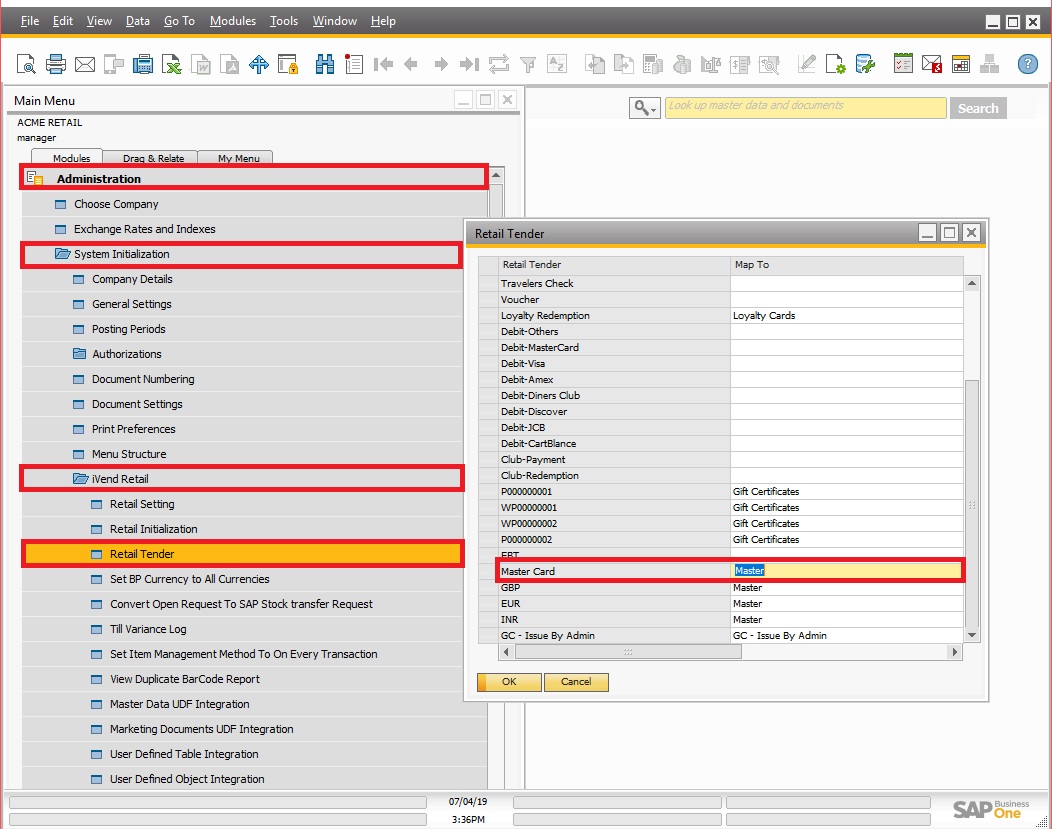Go to Last Data Record icon
This screenshot has height=829, width=1052.
pyautogui.click(x=469, y=64)
